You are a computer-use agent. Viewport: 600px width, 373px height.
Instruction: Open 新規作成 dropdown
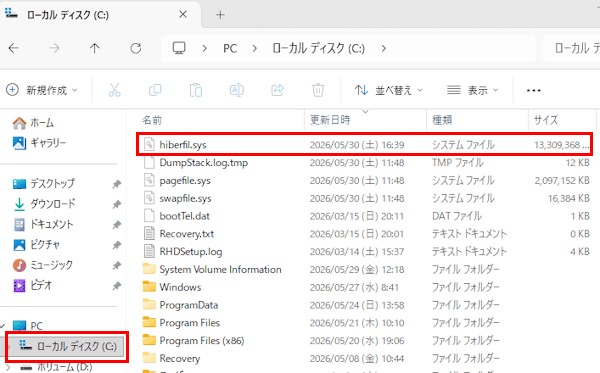[x=42, y=90]
